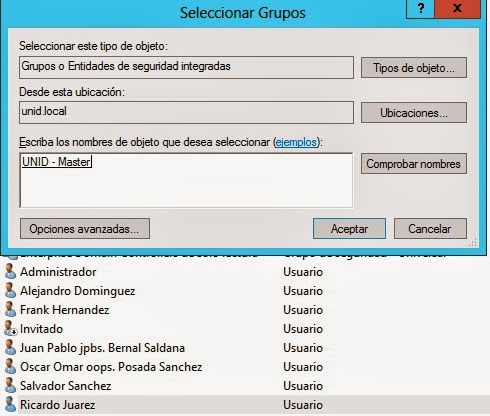Click the Usuario type for Ricardo Juarez
The height and width of the screenshot is (416, 490).
[303, 405]
